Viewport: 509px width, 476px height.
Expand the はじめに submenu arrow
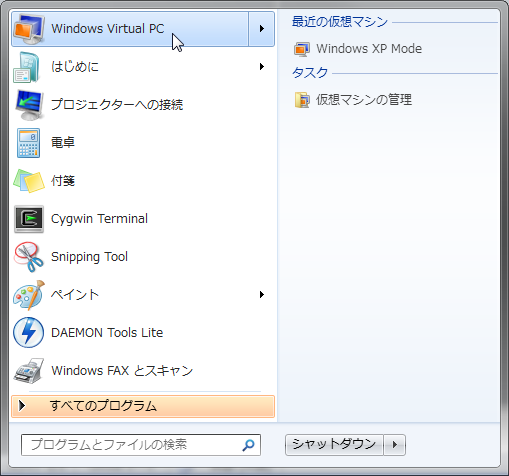pyautogui.click(x=262, y=67)
